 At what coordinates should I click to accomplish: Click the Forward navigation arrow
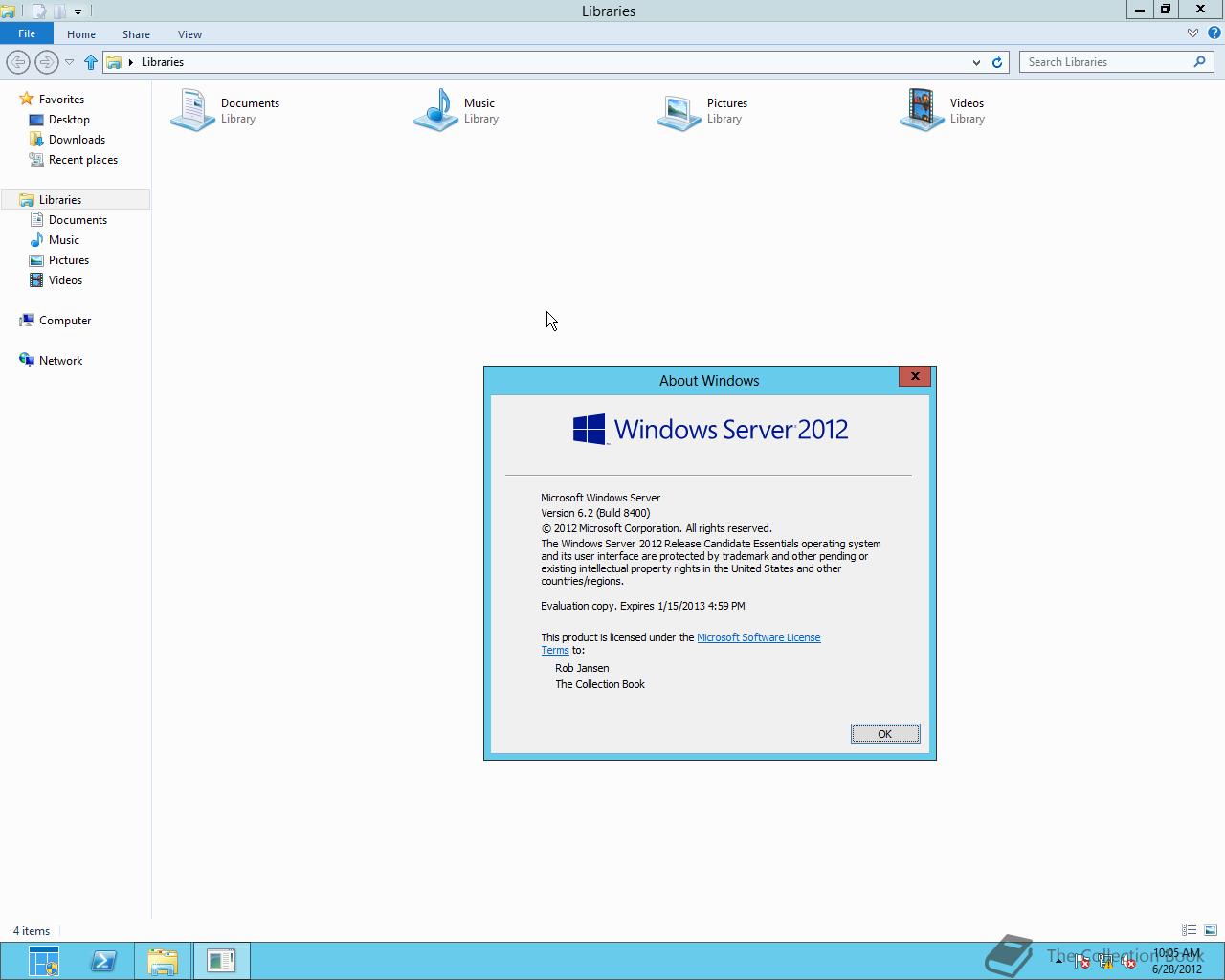[x=46, y=62]
